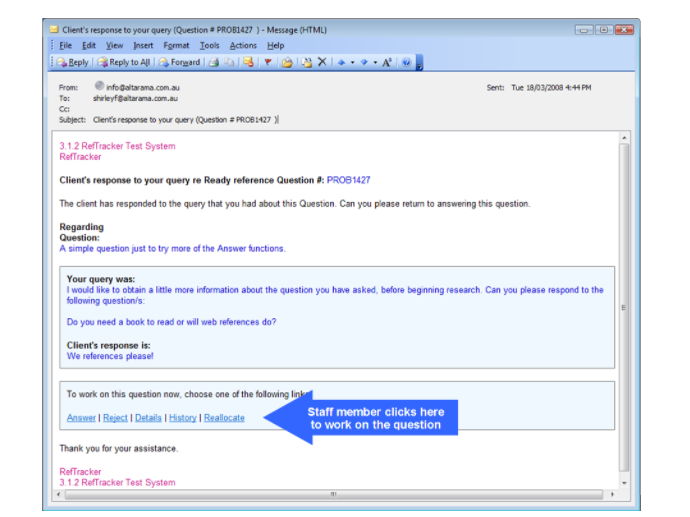This screenshot has height=517, width=690.
Task: Click the create rule icon beside Delete
Action: (307, 62)
